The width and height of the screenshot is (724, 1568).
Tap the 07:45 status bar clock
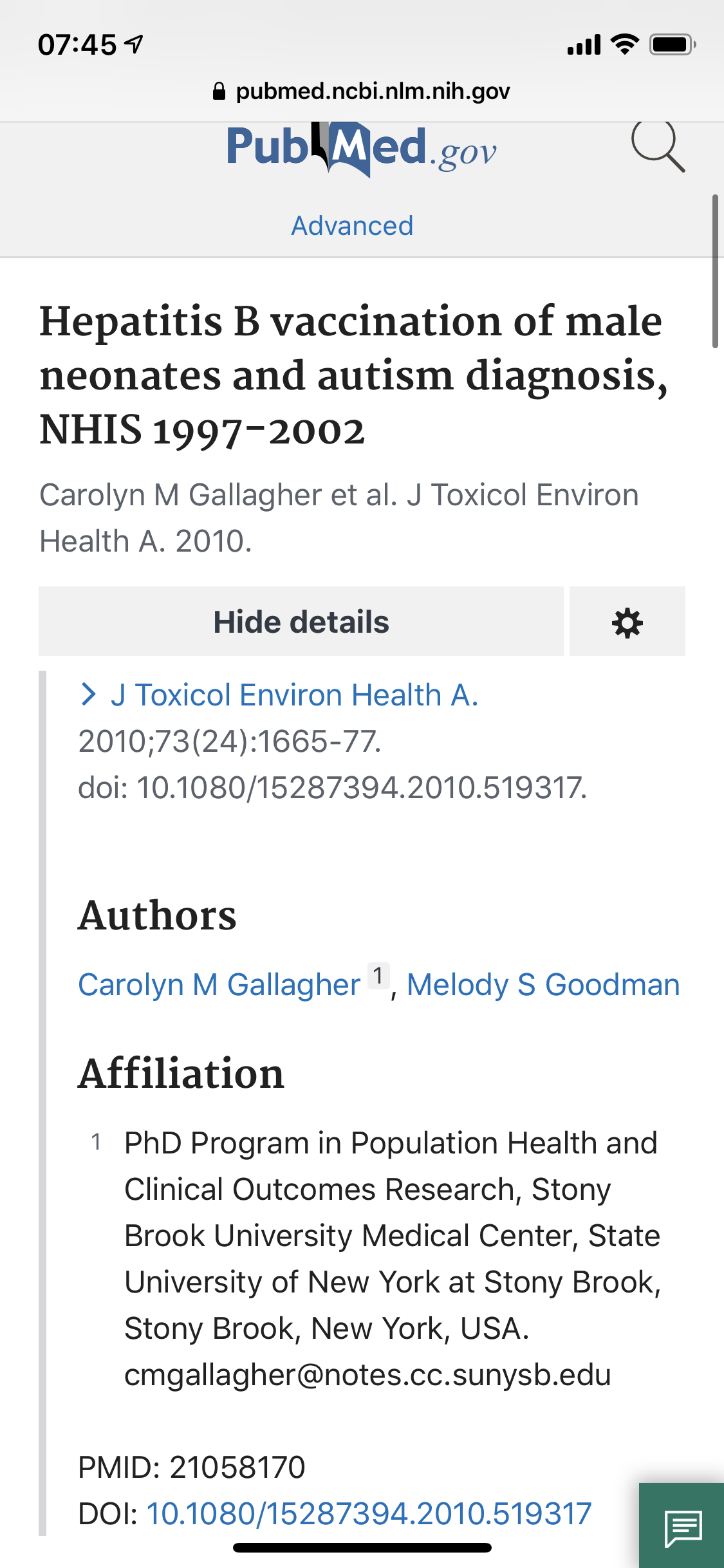(x=77, y=44)
